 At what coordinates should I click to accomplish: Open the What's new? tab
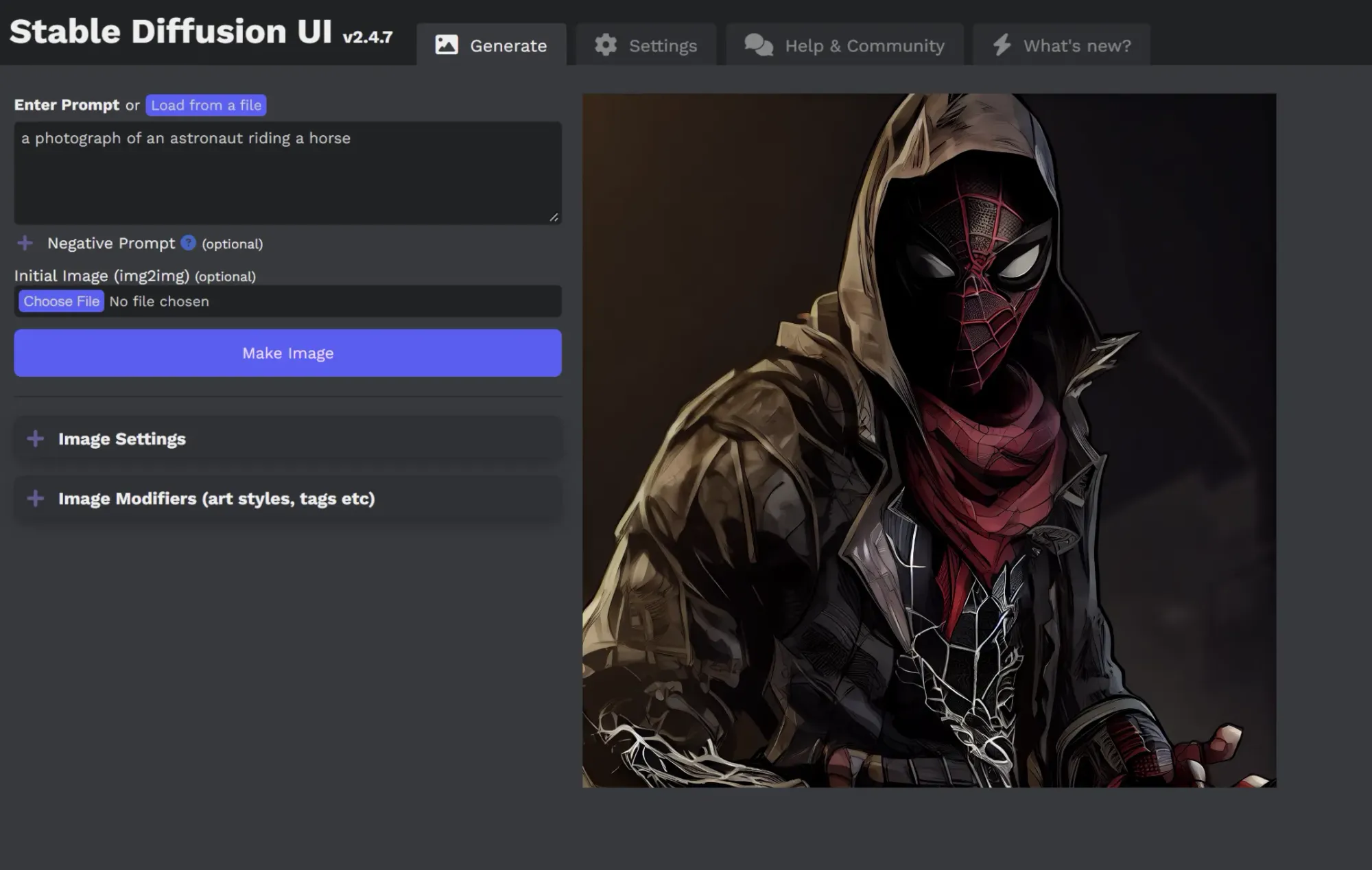click(x=1061, y=45)
